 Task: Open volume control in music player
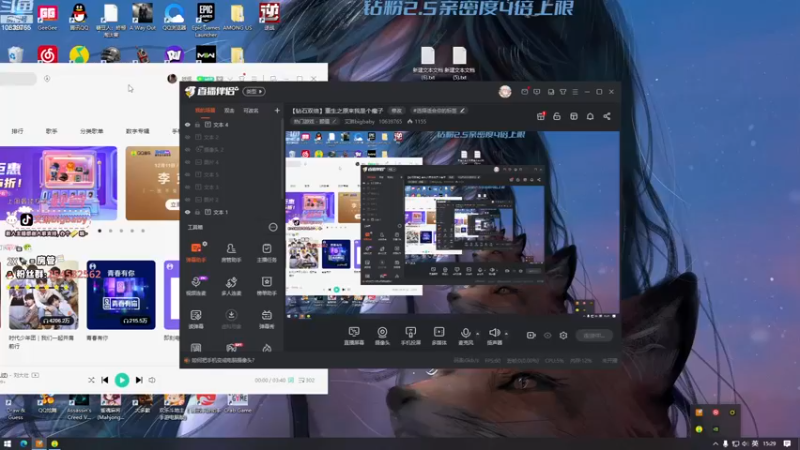click(152, 380)
